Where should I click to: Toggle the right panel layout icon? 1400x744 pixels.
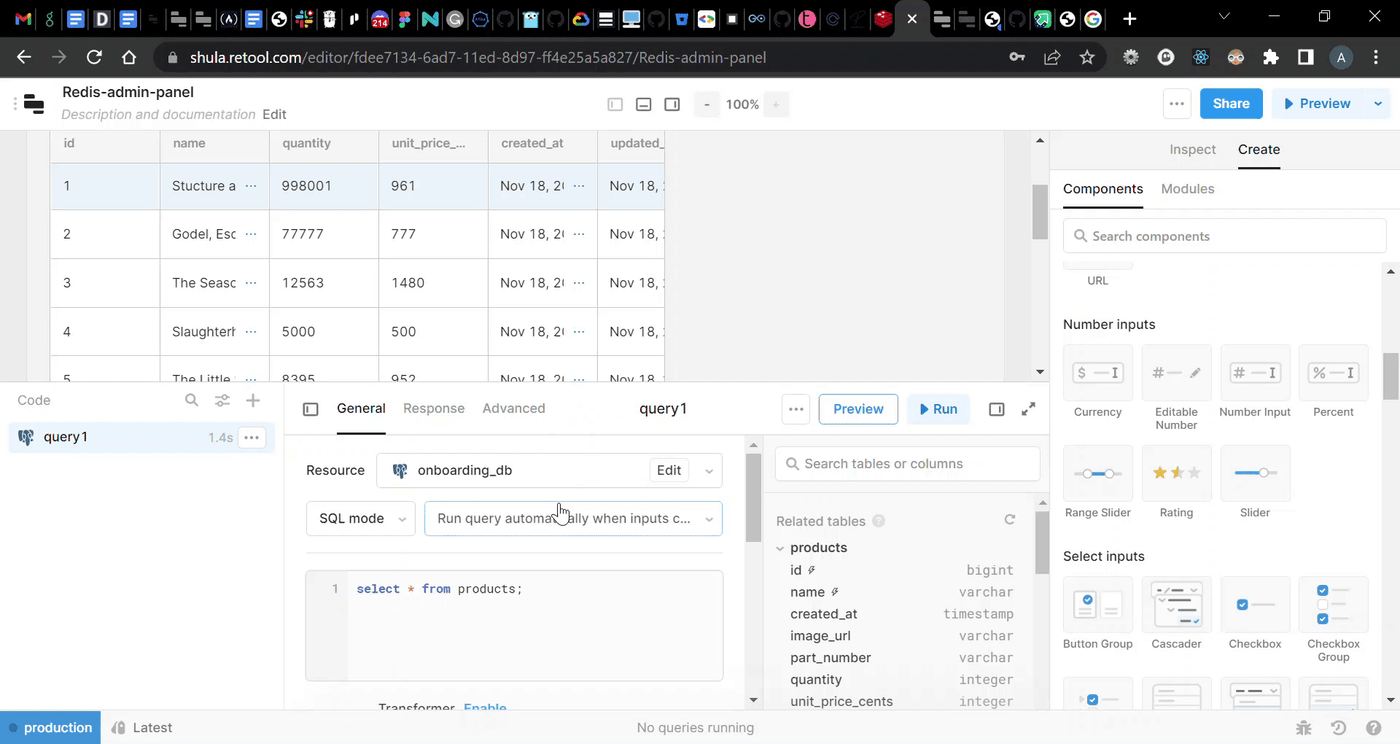(672, 104)
